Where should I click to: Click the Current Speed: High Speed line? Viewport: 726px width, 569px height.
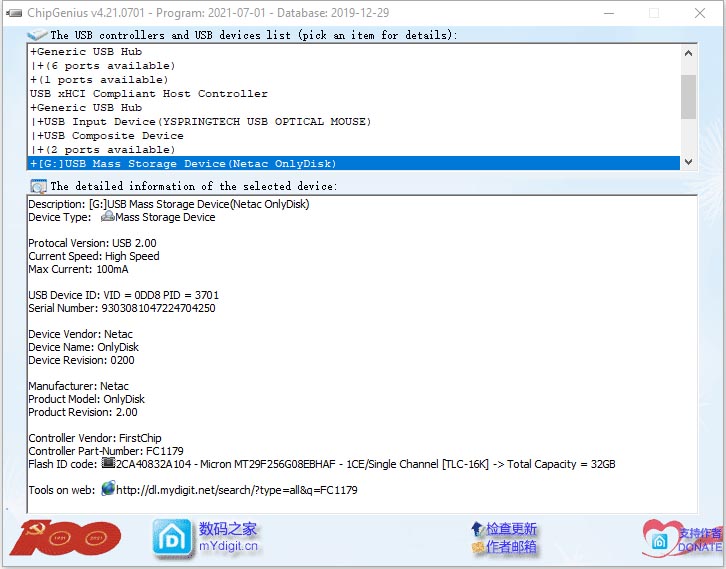pyautogui.click(x=94, y=256)
